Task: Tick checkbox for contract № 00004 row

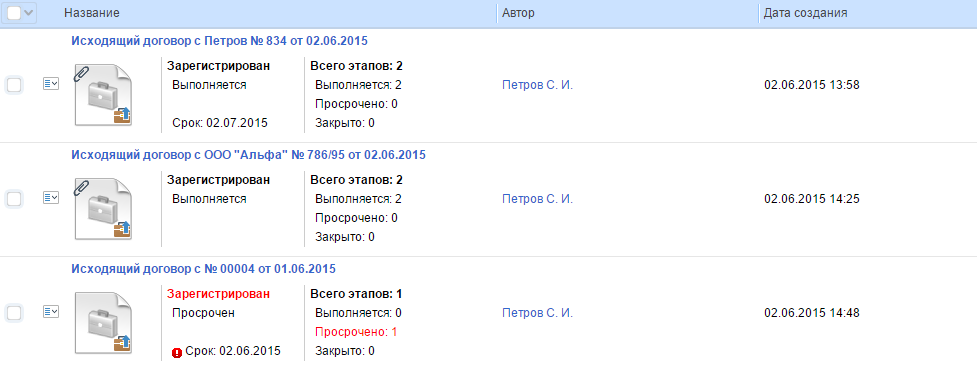Action: [14, 313]
